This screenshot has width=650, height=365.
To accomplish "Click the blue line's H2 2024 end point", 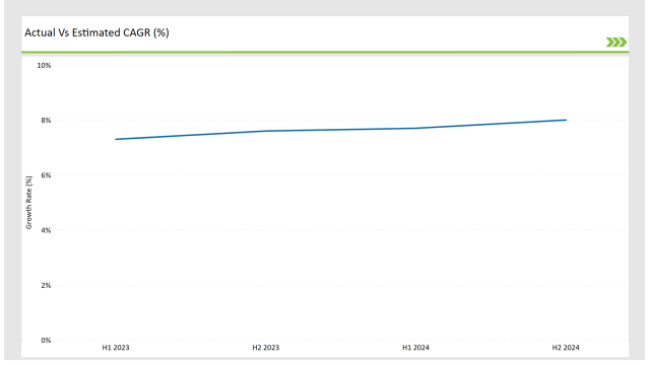I will point(565,120).
